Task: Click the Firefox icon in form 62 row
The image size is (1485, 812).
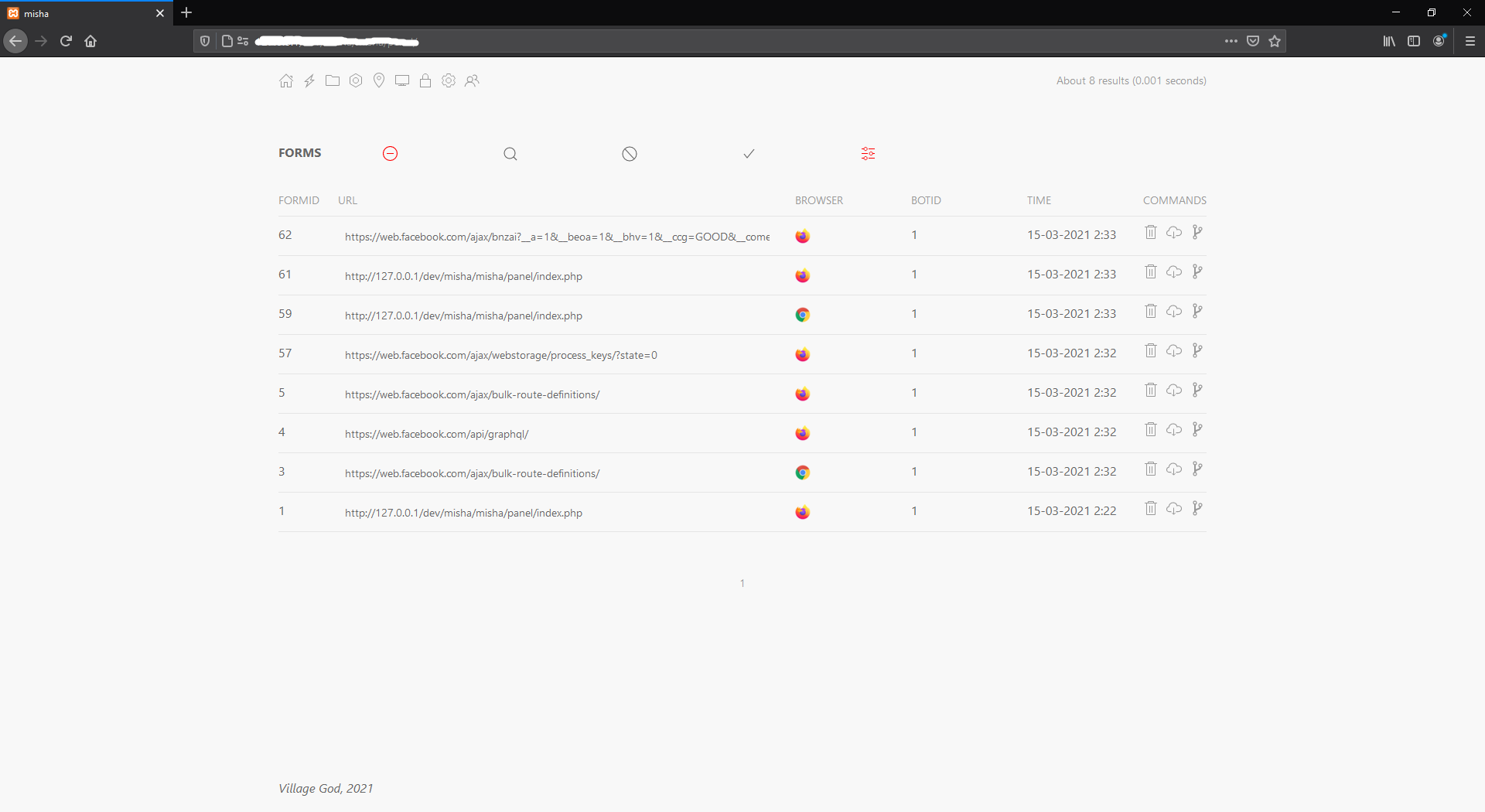Action: [x=803, y=237]
